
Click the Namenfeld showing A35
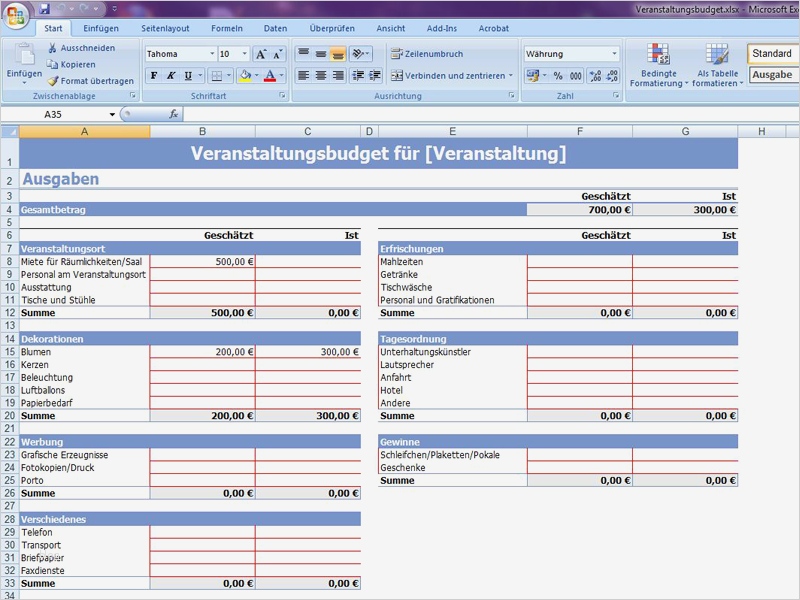click(55, 115)
